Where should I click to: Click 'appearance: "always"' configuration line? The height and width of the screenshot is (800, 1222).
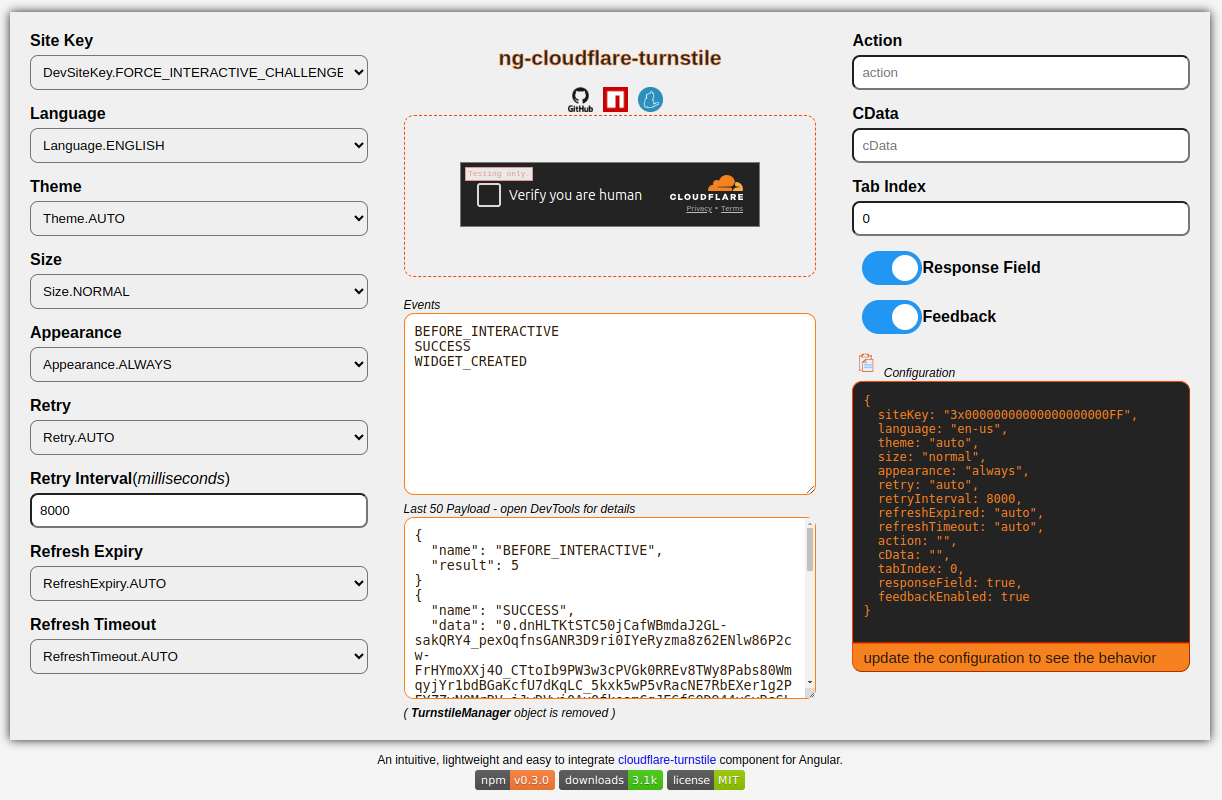[x=954, y=470]
